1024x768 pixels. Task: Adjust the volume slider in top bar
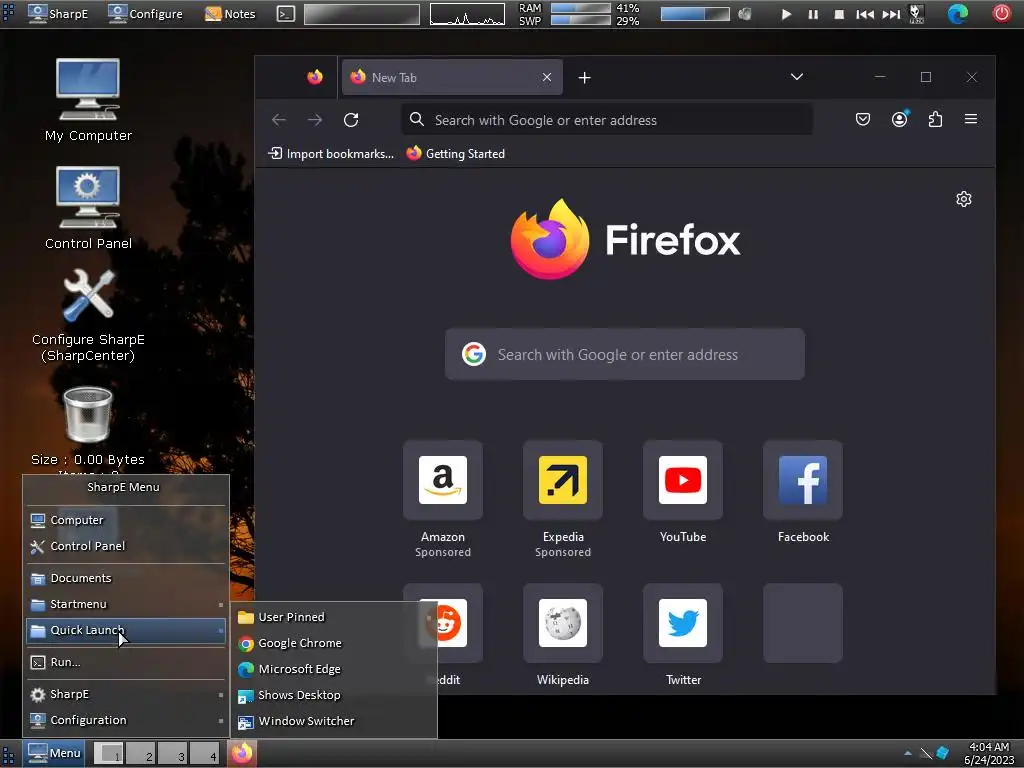(695, 14)
